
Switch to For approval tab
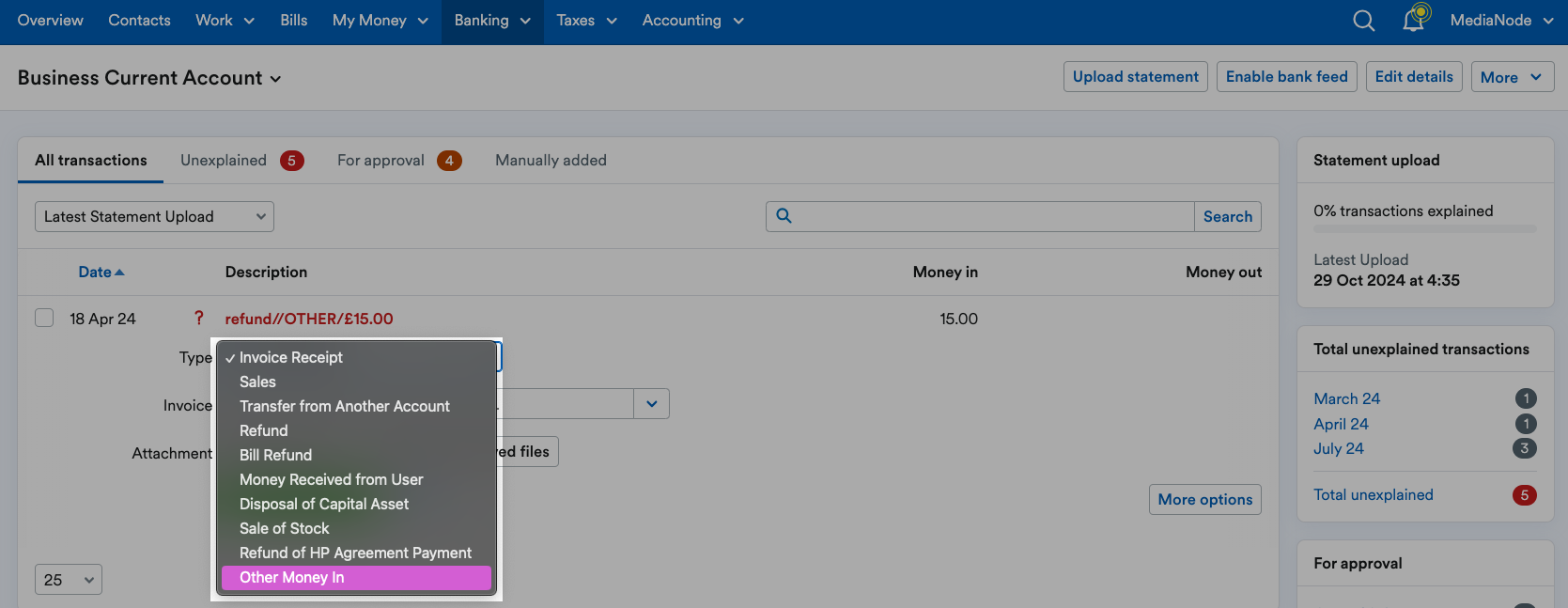(399, 161)
